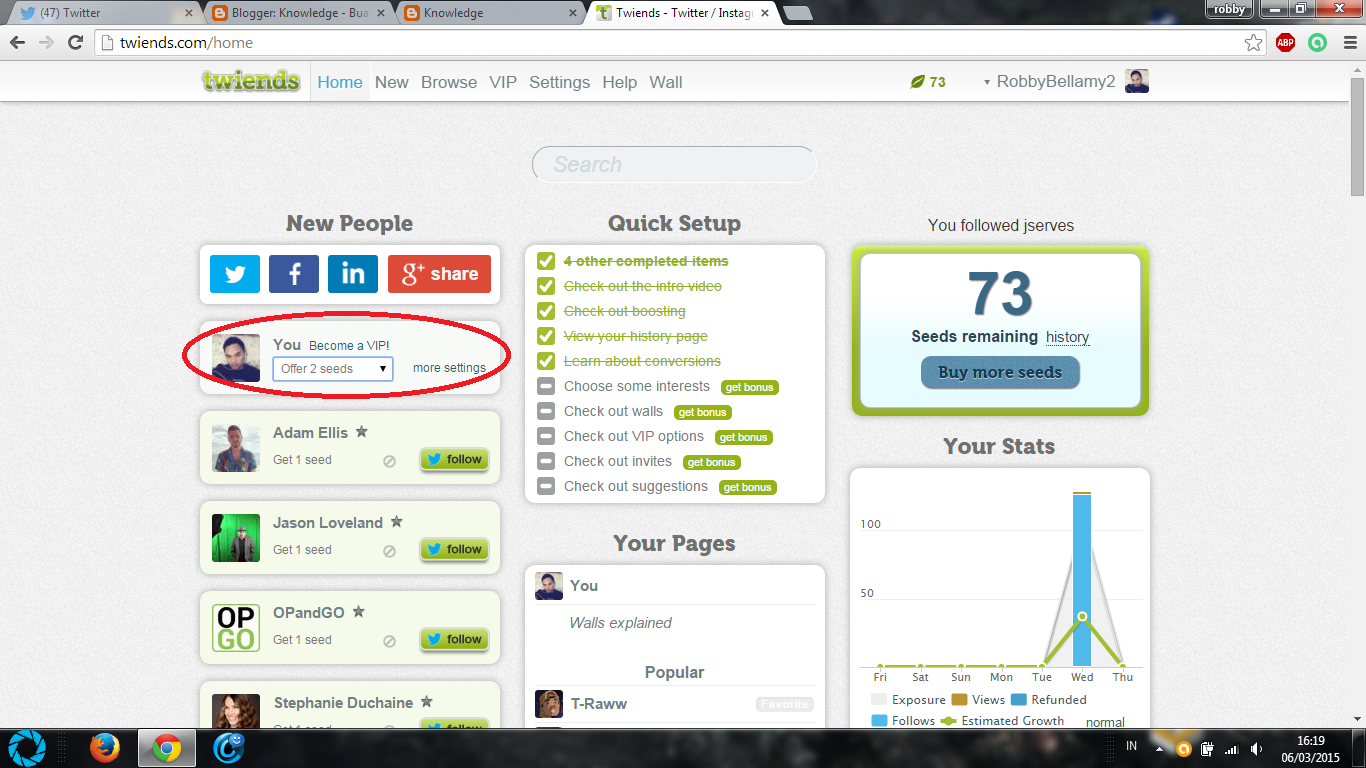Viewport: 1366px width, 768px height.
Task: Open the Browse menu item
Action: click(x=449, y=82)
